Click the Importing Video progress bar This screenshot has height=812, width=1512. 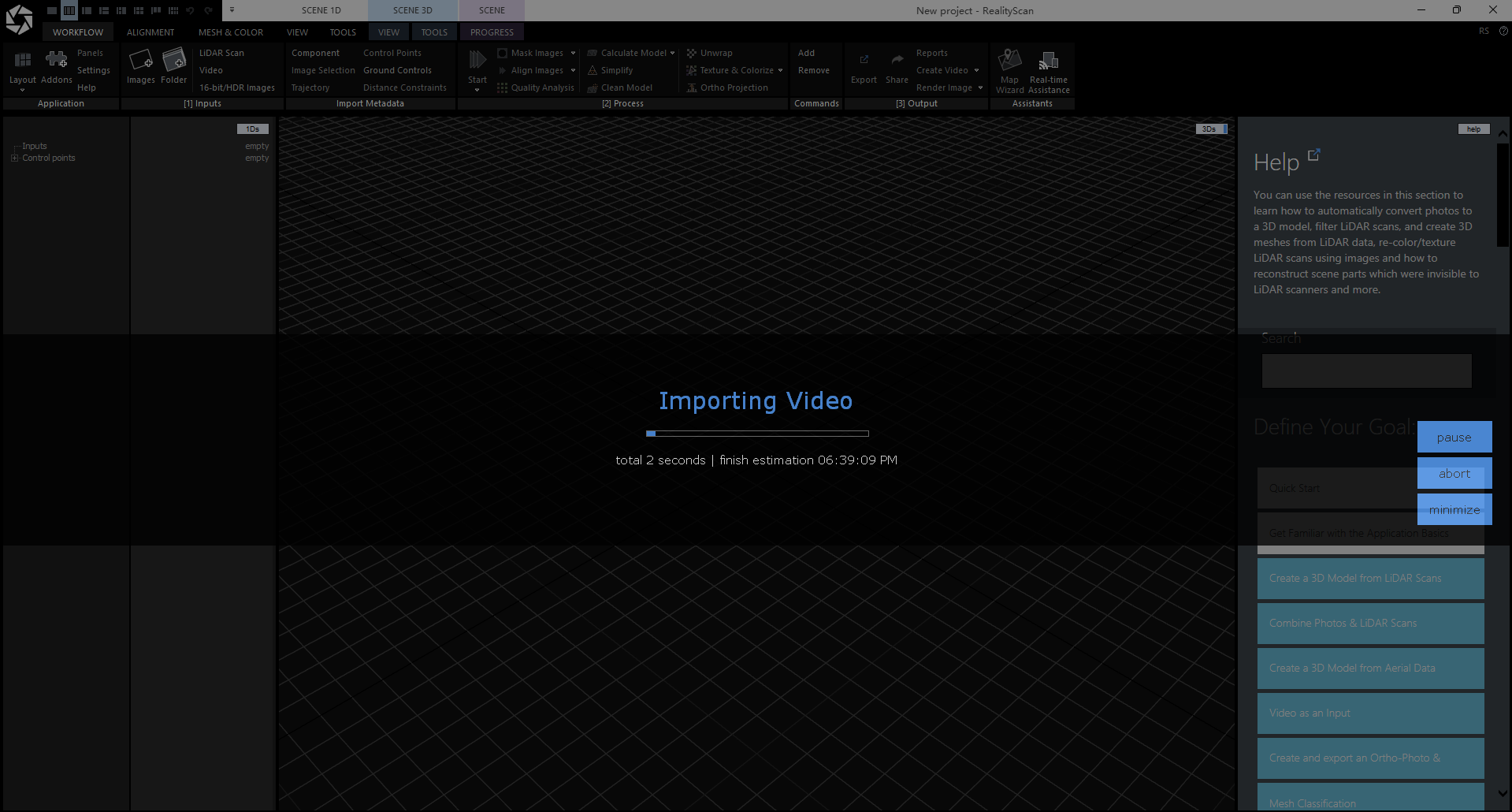click(x=757, y=434)
